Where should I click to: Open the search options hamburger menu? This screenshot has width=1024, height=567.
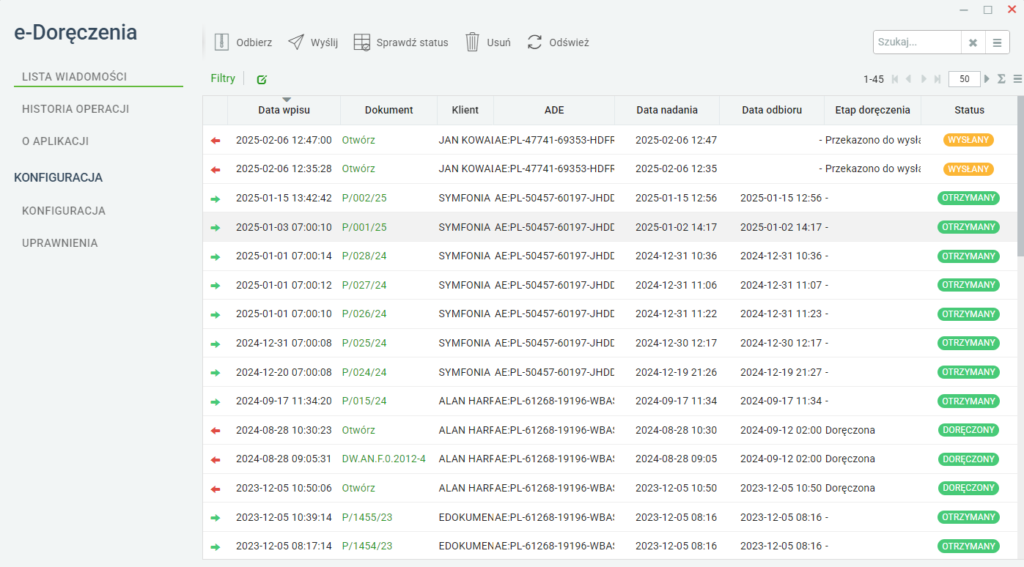(997, 42)
